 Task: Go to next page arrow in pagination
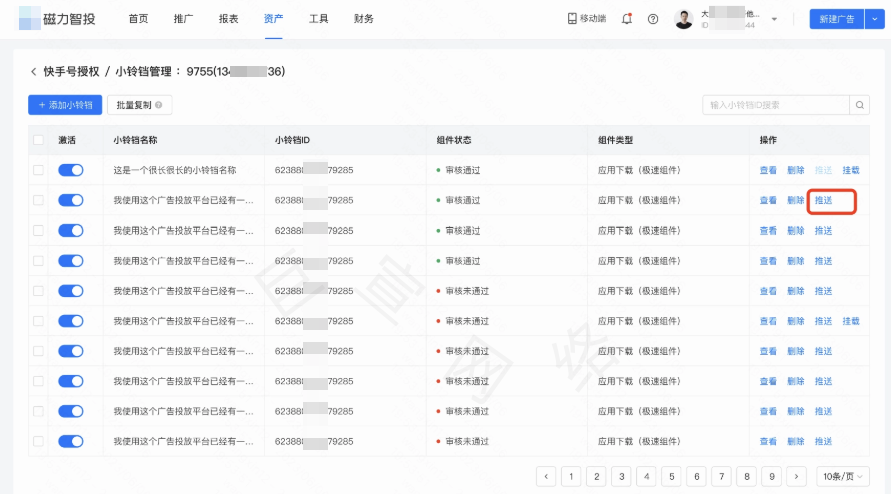[x=796, y=476]
